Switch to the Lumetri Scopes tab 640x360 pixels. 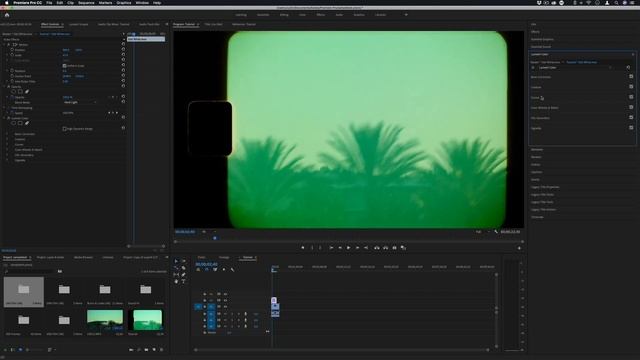point(78,24)
